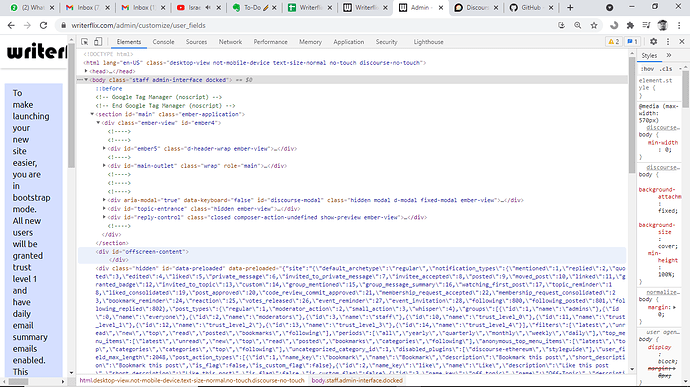The width and height of the screenshot is (690, 387).
Task: Expand margin shorthand triangle in normalize rule
Action: (x=675, y=307)
